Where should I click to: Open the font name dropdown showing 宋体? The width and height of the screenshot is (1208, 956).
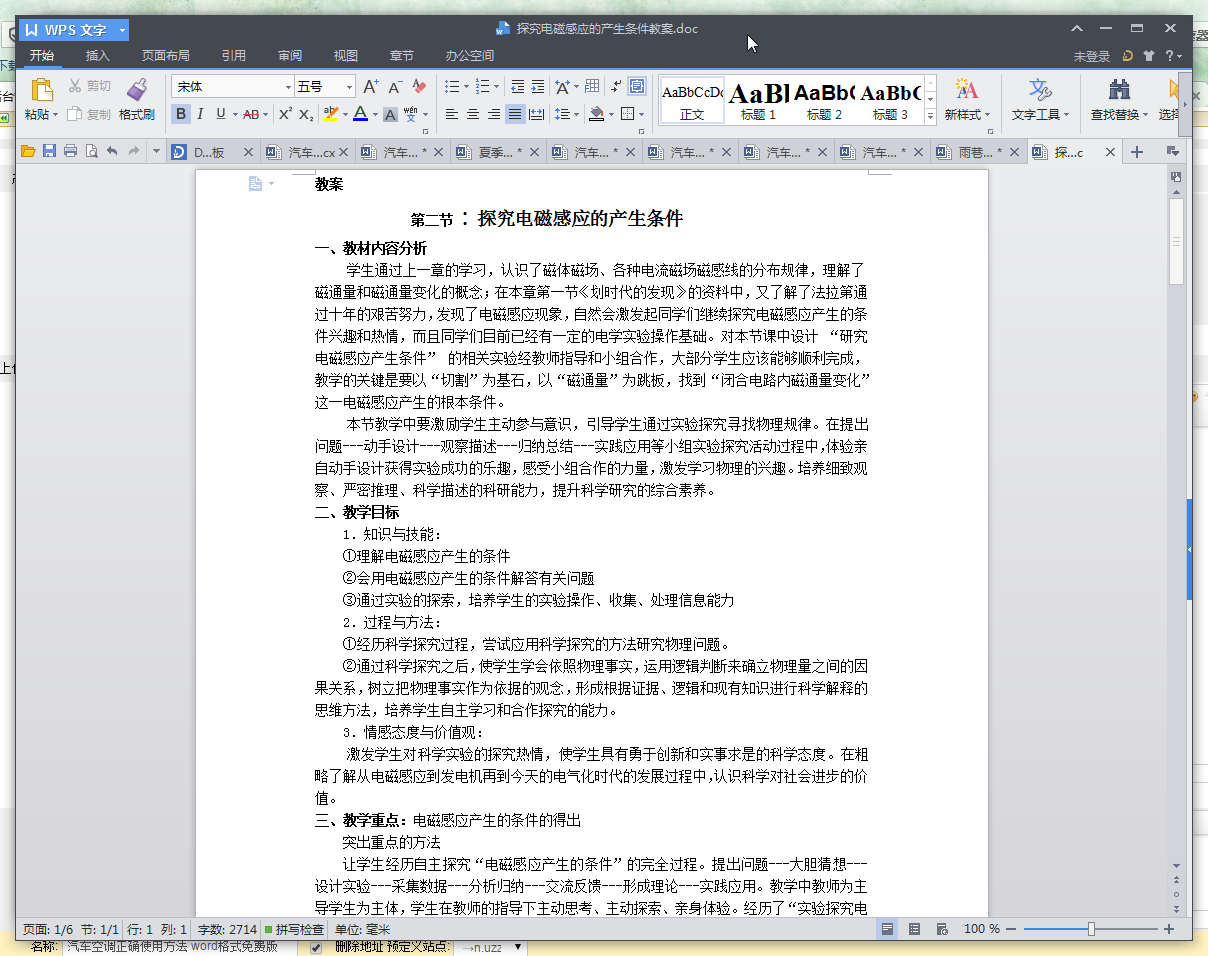[x=289, y=87]
